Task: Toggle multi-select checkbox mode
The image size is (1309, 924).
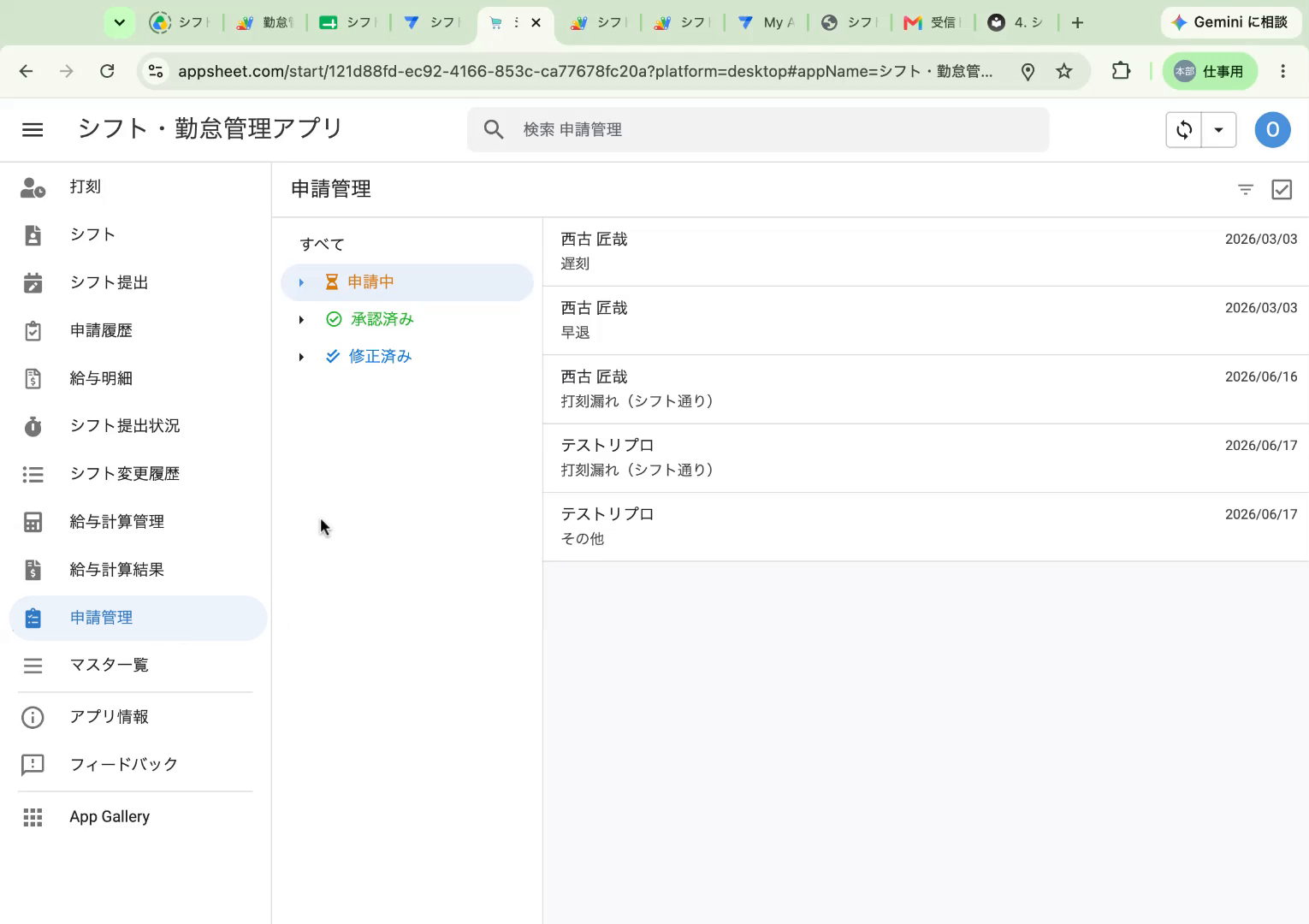Action: 1282,190
